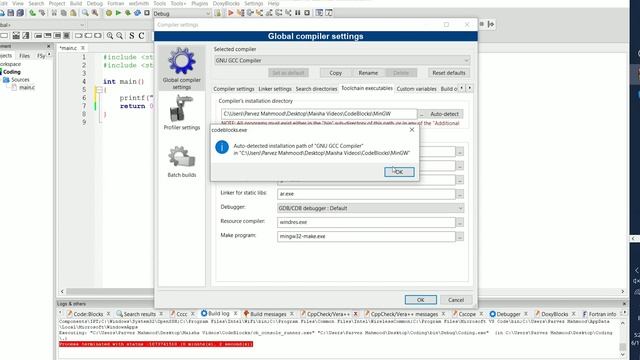Click the compiler installation directory field
Image resolution: width=640 pixels, height=360 pixels.
319,114
